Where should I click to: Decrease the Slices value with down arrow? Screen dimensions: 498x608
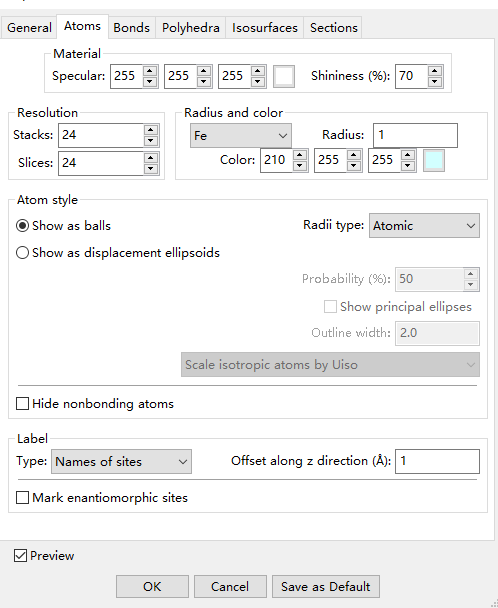tap(151, 169)
